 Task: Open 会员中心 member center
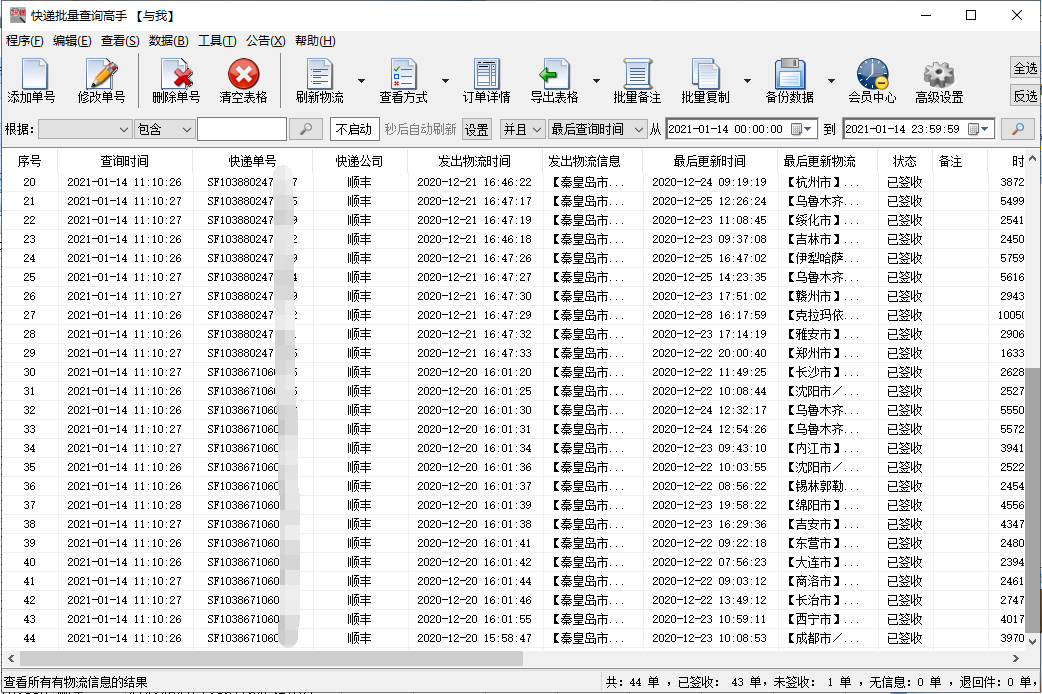869,80
